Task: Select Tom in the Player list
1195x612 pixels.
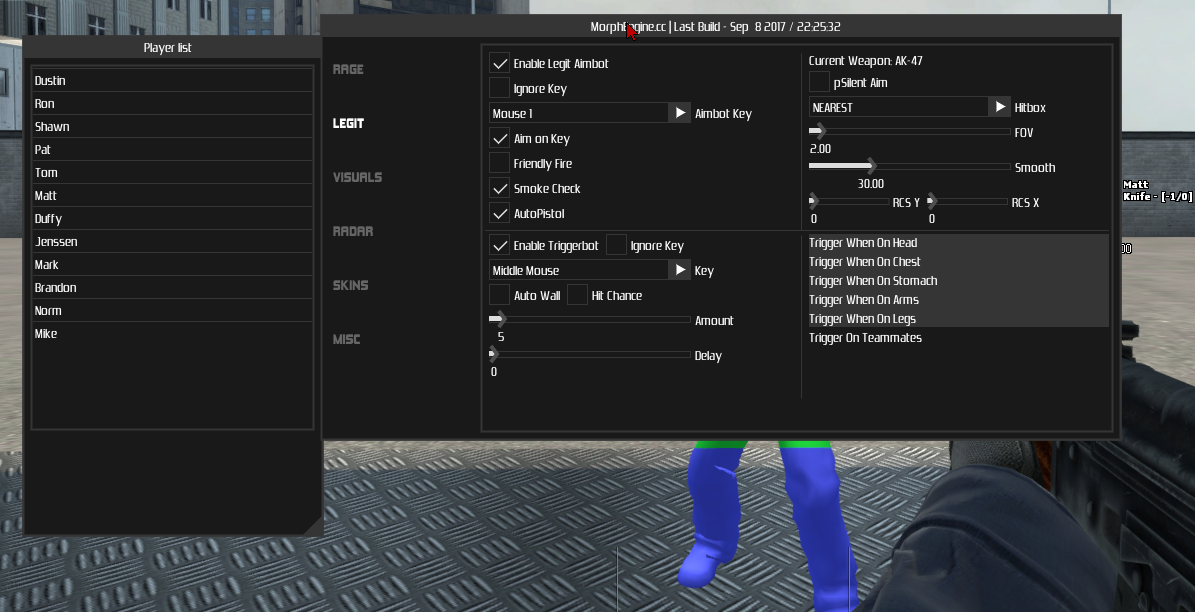Action: coord(172,172)
